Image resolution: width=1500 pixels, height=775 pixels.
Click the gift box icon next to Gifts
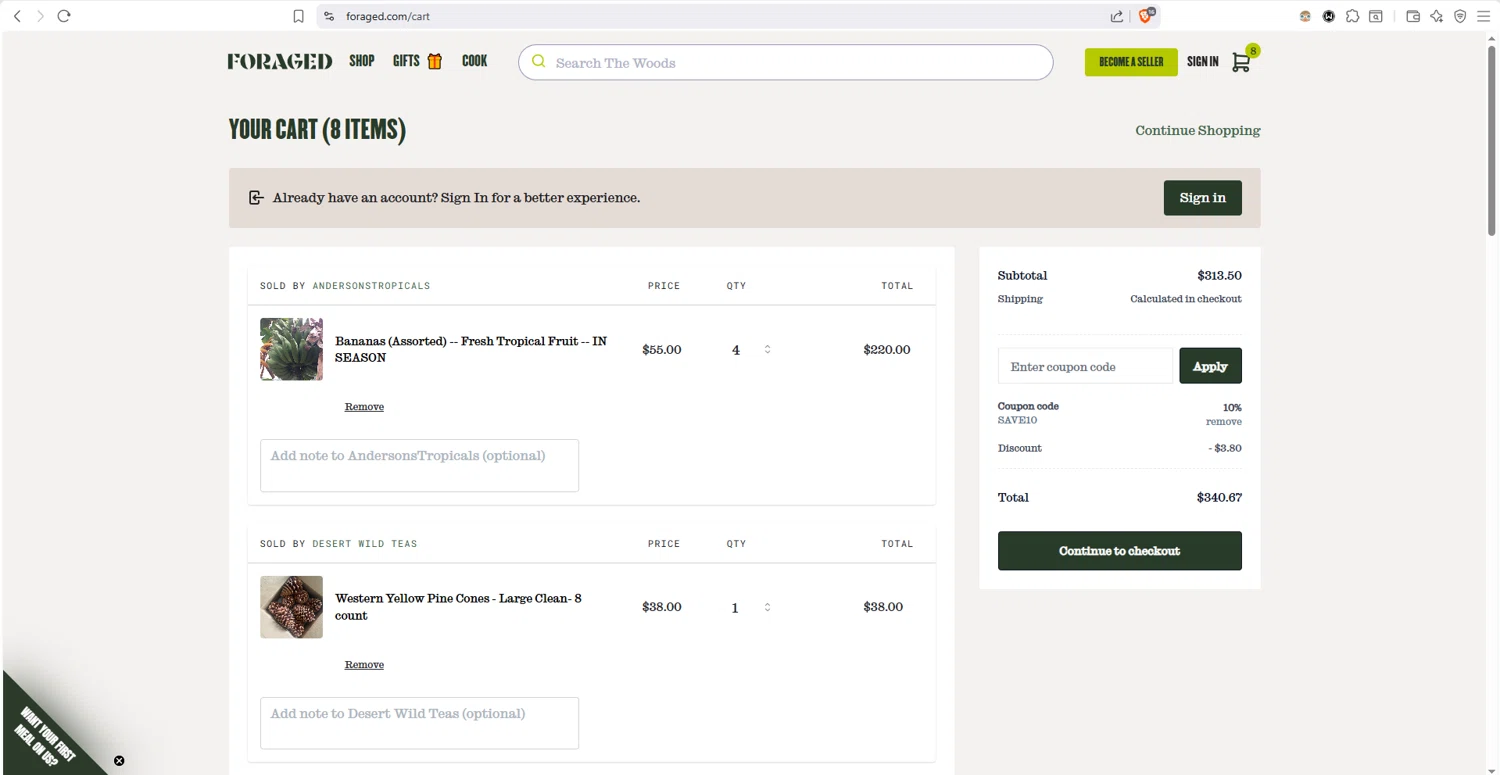click(435, 61)
